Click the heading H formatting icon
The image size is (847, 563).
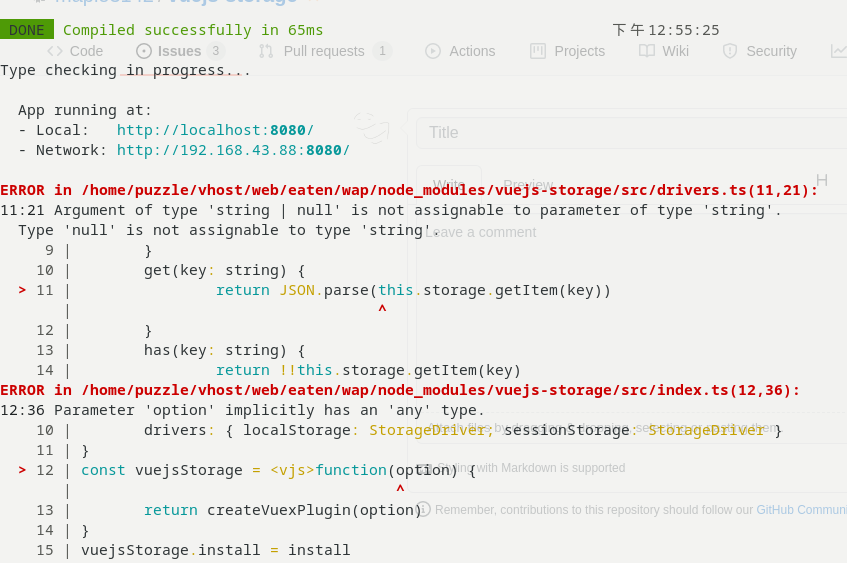coord(822,180)
